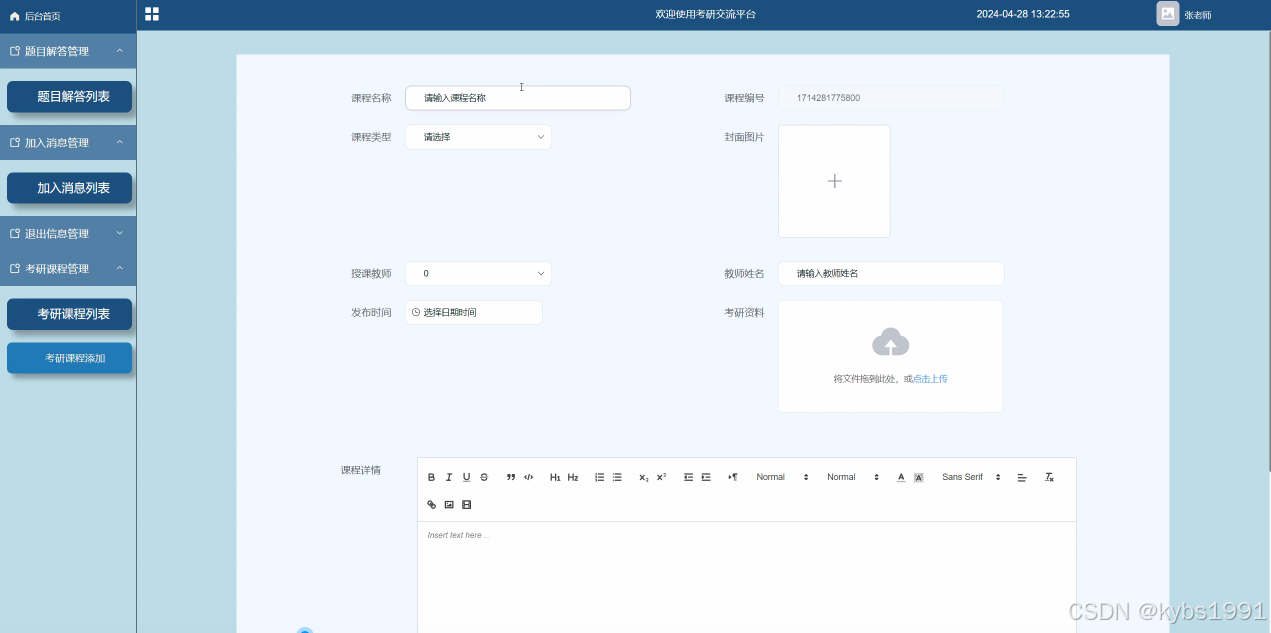Collapse the 题目解答管理 section
This screenshot has height=633, width=1271.
click(x=68, y=51)
